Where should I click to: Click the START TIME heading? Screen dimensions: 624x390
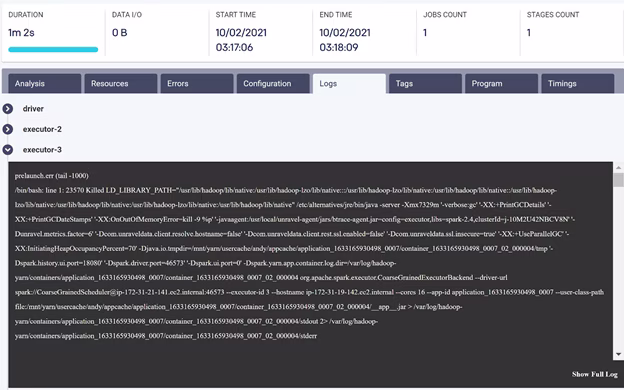[x=236, y=15]
